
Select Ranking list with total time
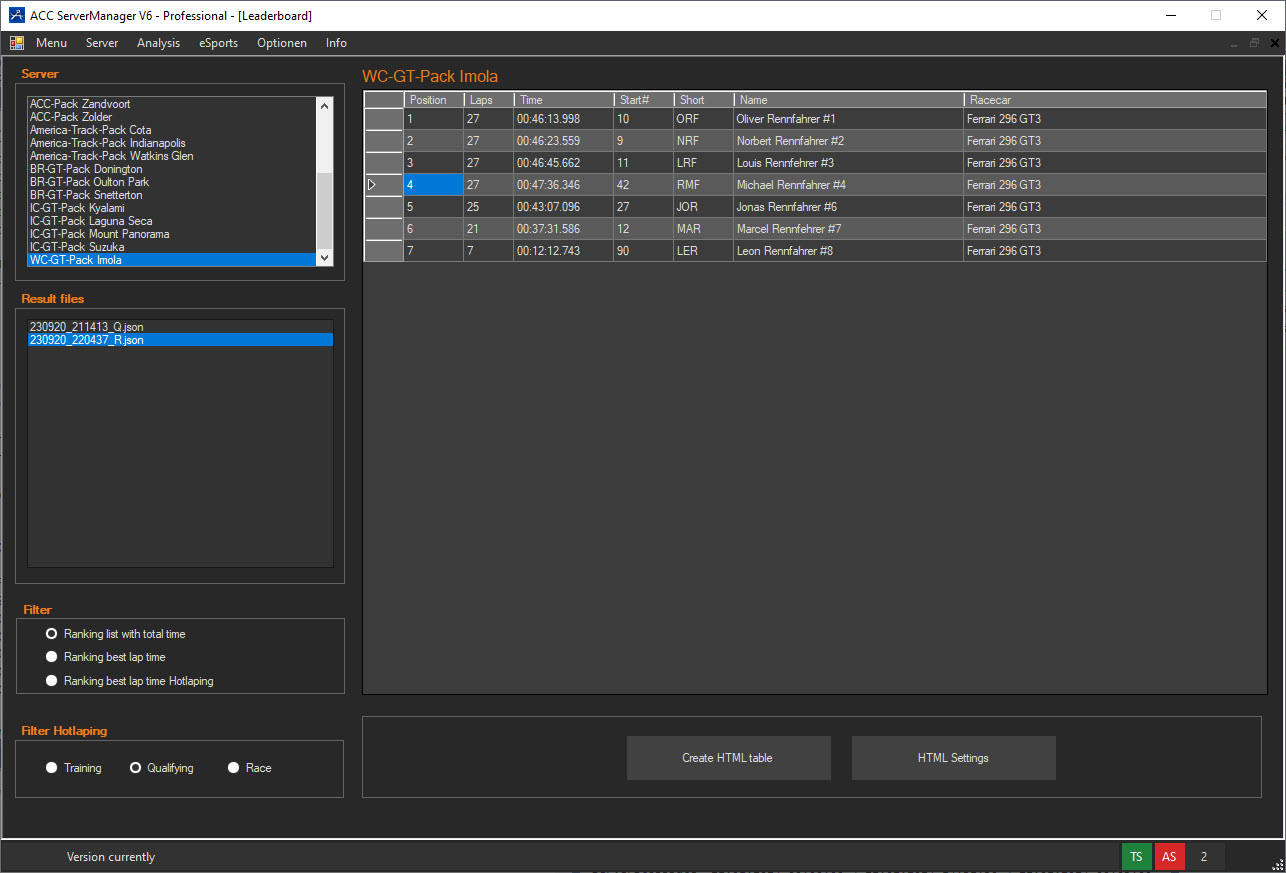pos(52,634)
